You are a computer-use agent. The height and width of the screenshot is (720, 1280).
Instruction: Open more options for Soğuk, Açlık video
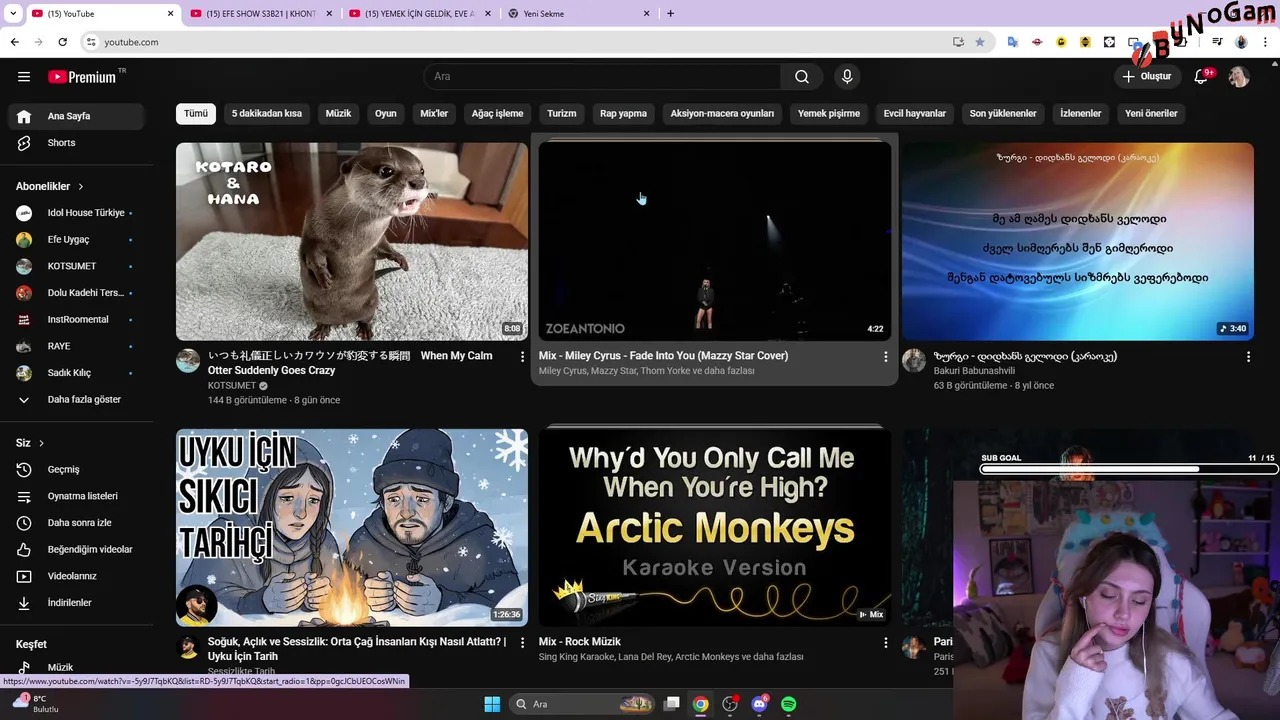click(x=522, y=642)
